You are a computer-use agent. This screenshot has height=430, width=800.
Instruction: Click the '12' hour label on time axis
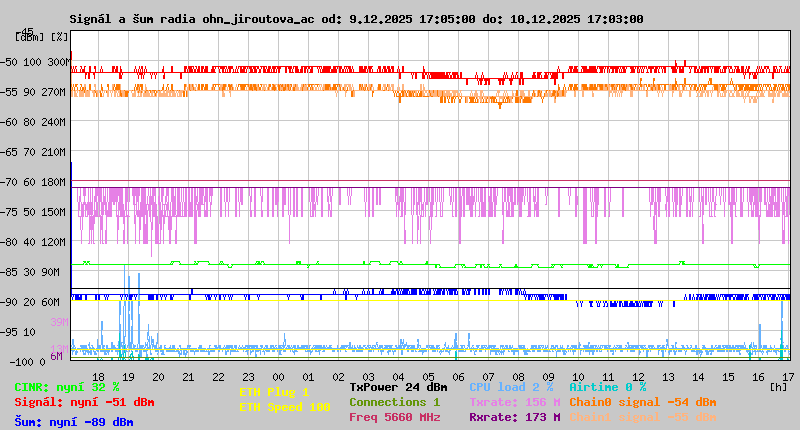[638, 377]
